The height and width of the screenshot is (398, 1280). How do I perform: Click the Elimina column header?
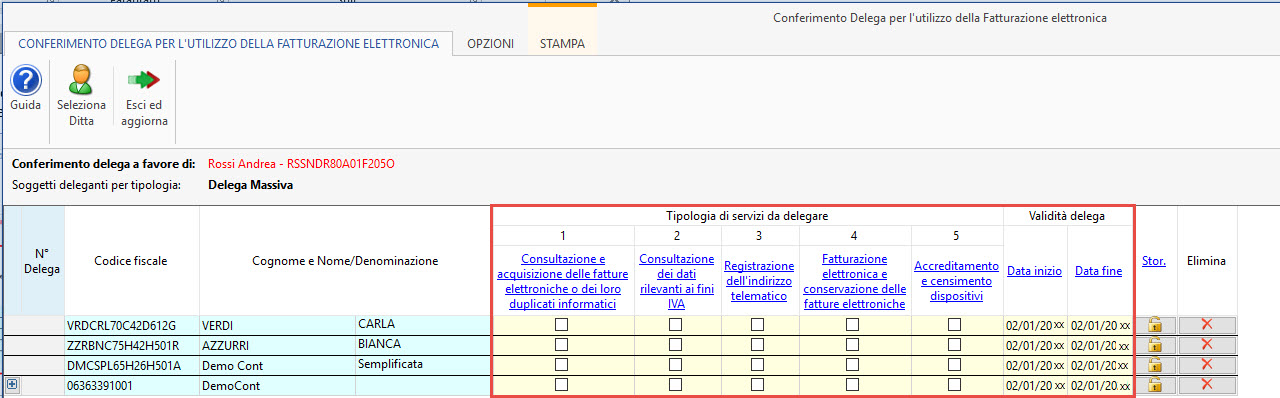pos(1206,261)
